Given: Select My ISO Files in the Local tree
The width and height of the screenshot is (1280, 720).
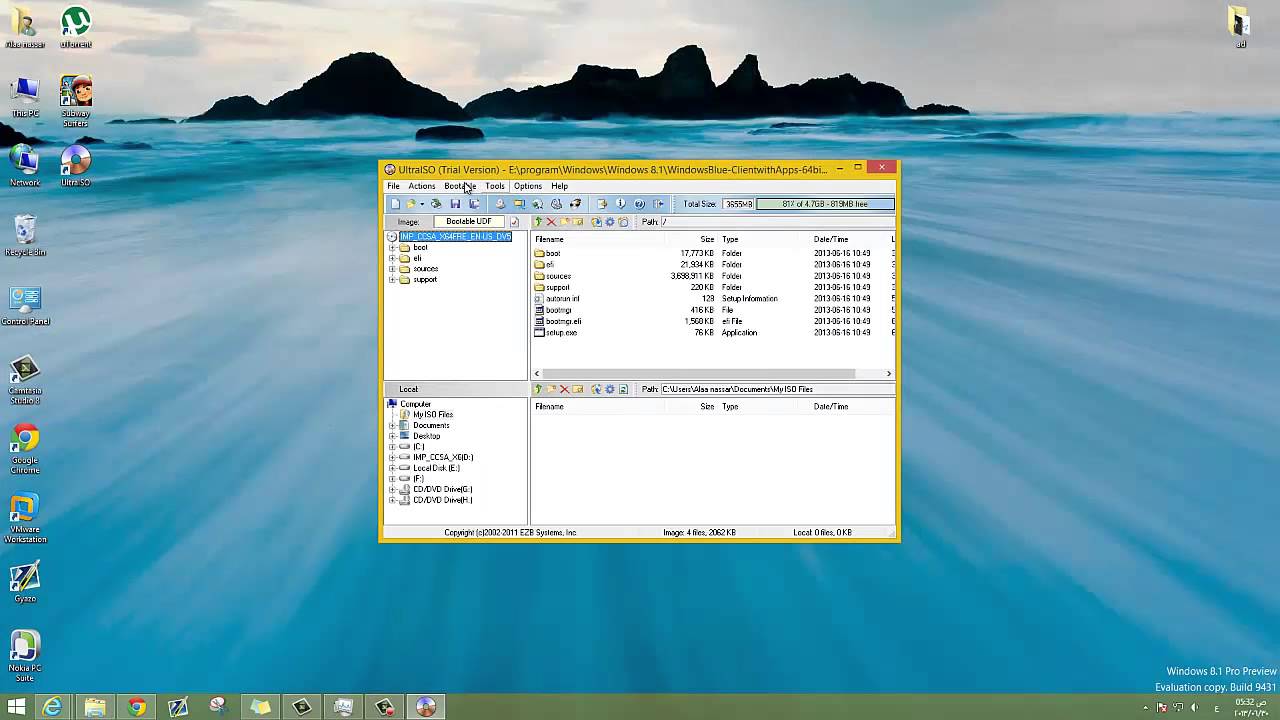Looking at the screenshot, I should (x=432, y=415).
